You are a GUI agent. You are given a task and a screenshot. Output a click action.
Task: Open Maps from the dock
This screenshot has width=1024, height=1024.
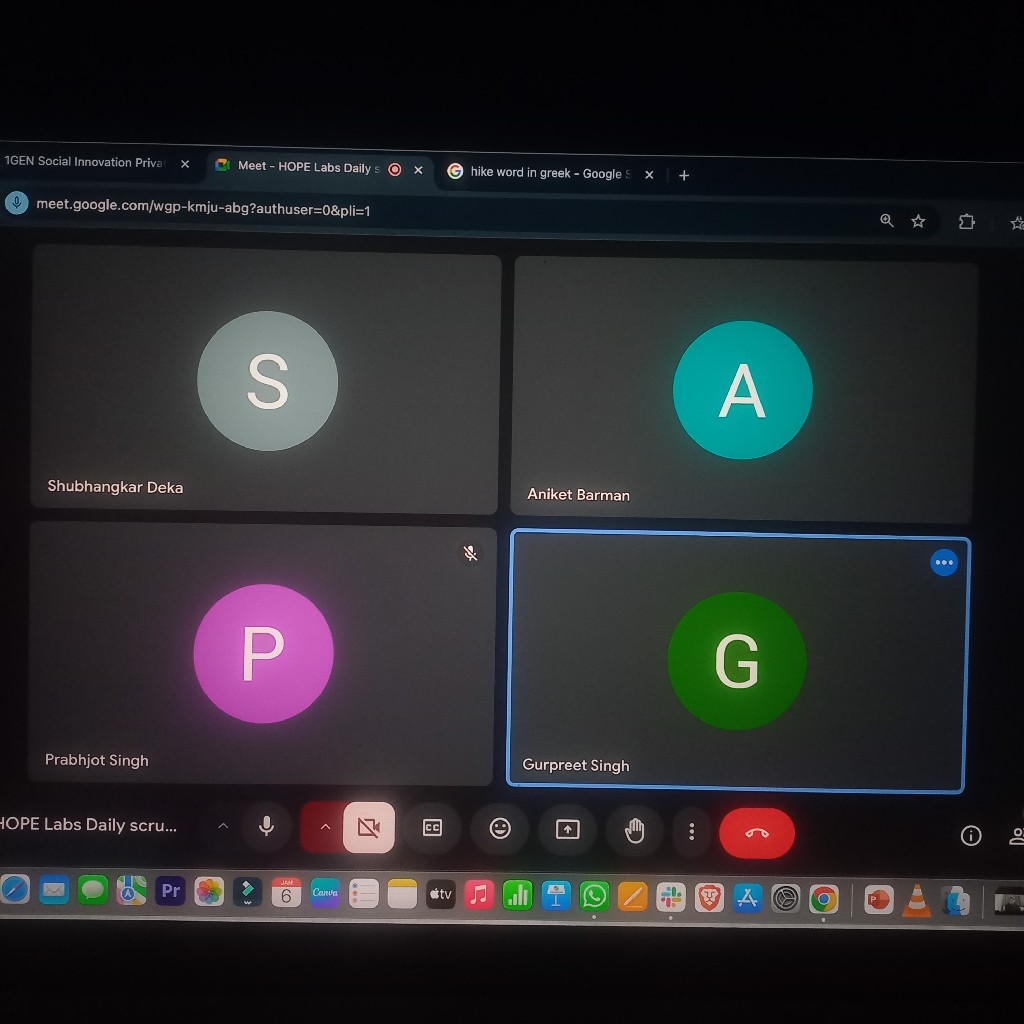point(131,891)
